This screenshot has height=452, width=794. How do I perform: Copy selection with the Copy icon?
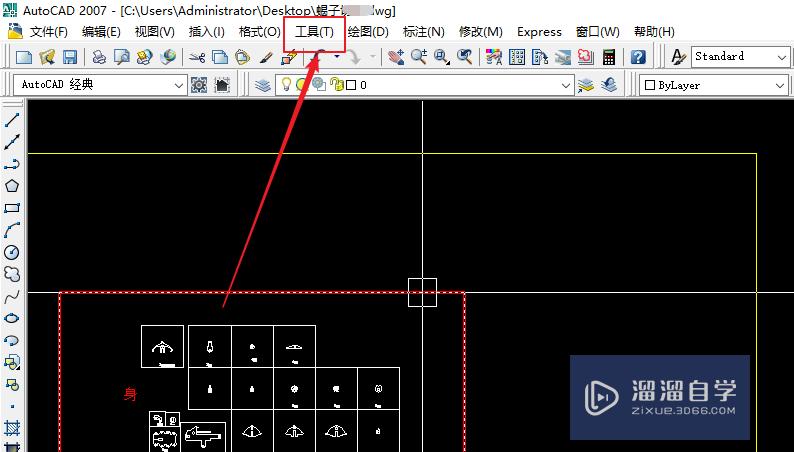click(219, 57)
